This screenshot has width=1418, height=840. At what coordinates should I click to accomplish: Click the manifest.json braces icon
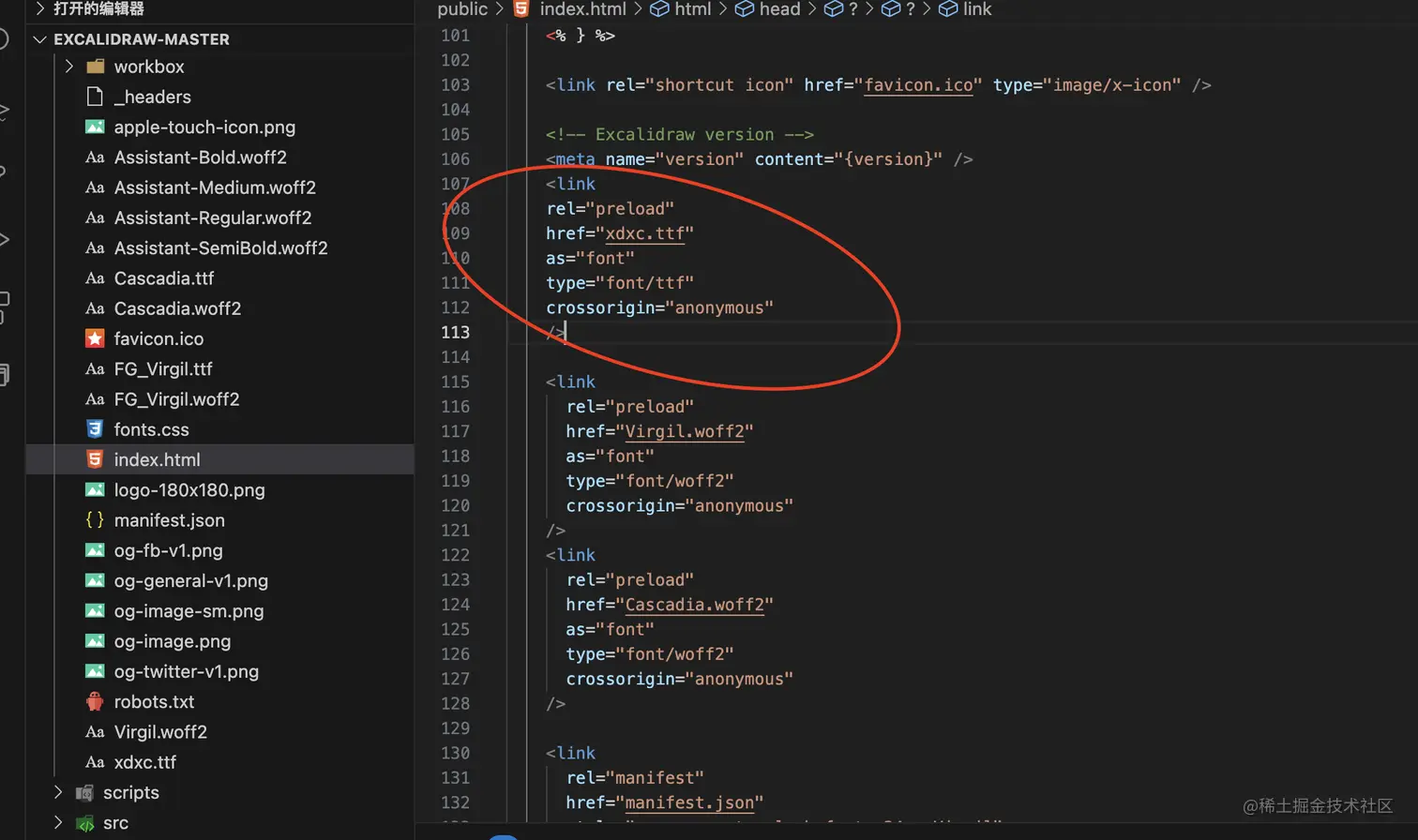[x=95, y=519]
